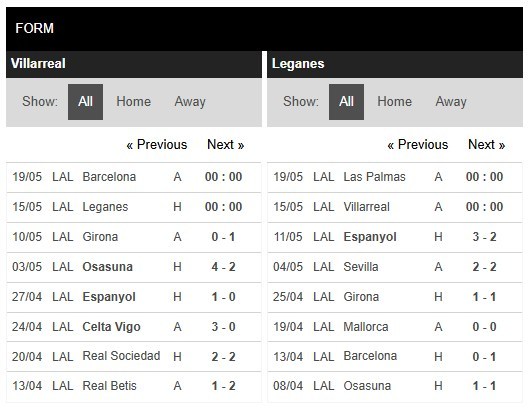Image resolution: width=529 pixels, height=418 pixels.
Task: Open Villarreal's Osasuna 4 - 2 match
Action: pyautogui.click(x=134, y=267)
